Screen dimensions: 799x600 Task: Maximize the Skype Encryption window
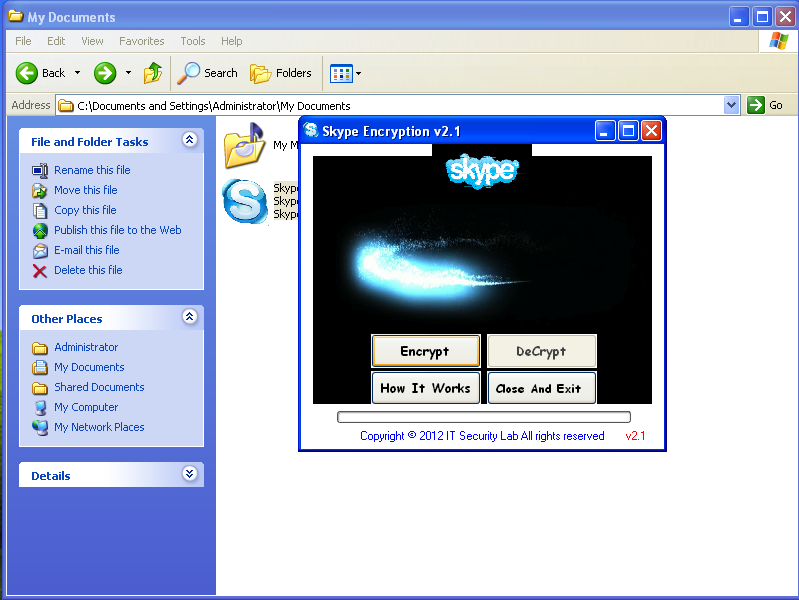(x=628, y=131)
